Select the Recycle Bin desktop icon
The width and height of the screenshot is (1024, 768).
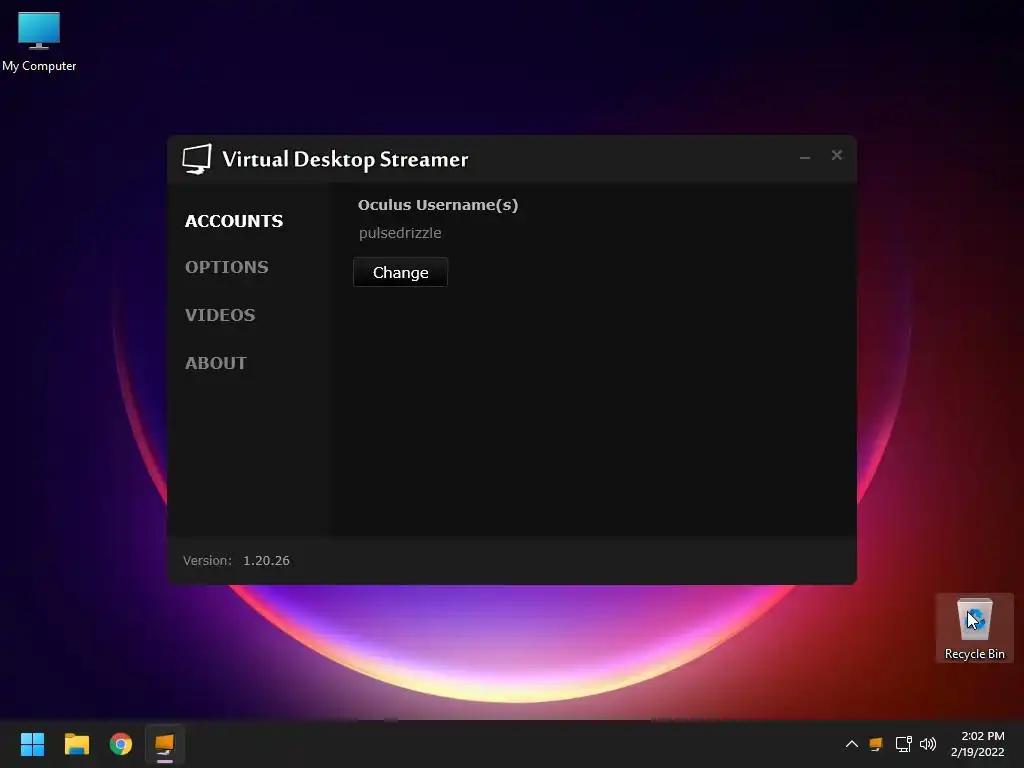974,628
